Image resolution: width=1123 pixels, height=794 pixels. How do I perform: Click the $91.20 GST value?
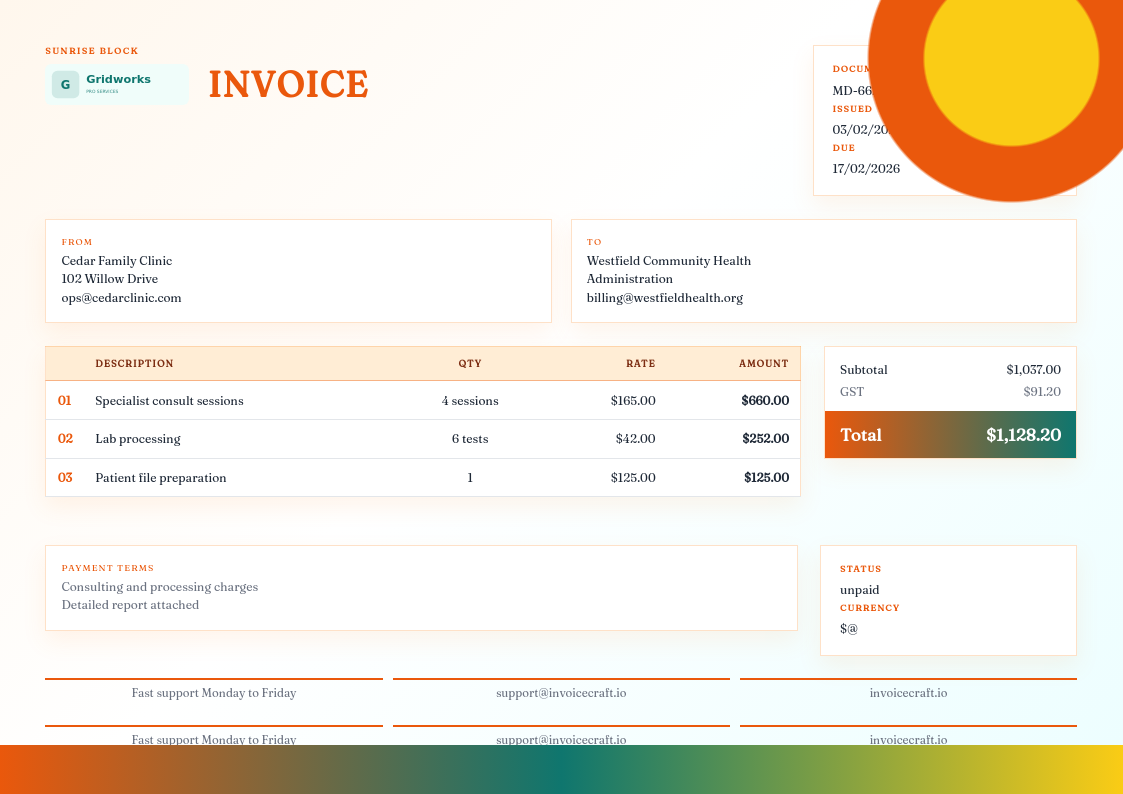point(1042,392)
